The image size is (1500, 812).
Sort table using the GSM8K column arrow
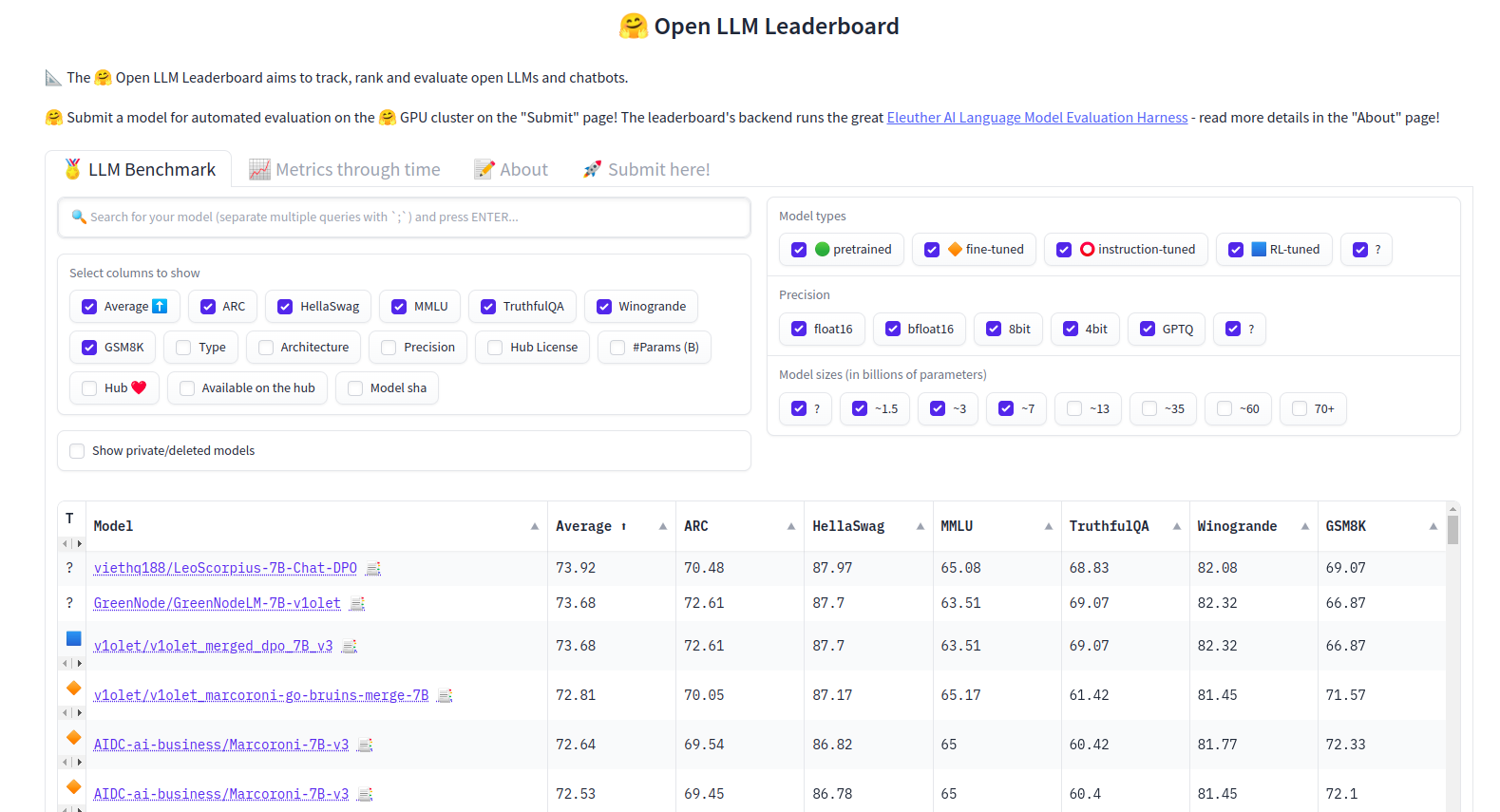[1433, 526]
